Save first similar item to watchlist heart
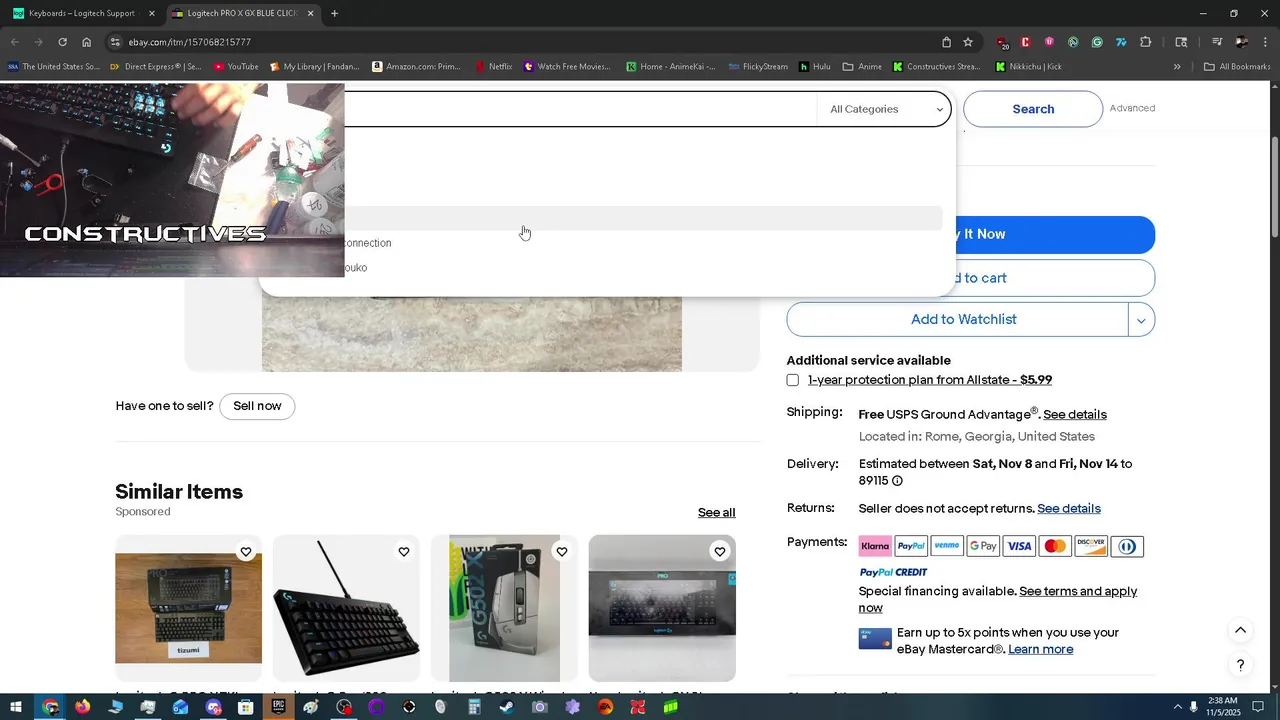 coord(245,552)
